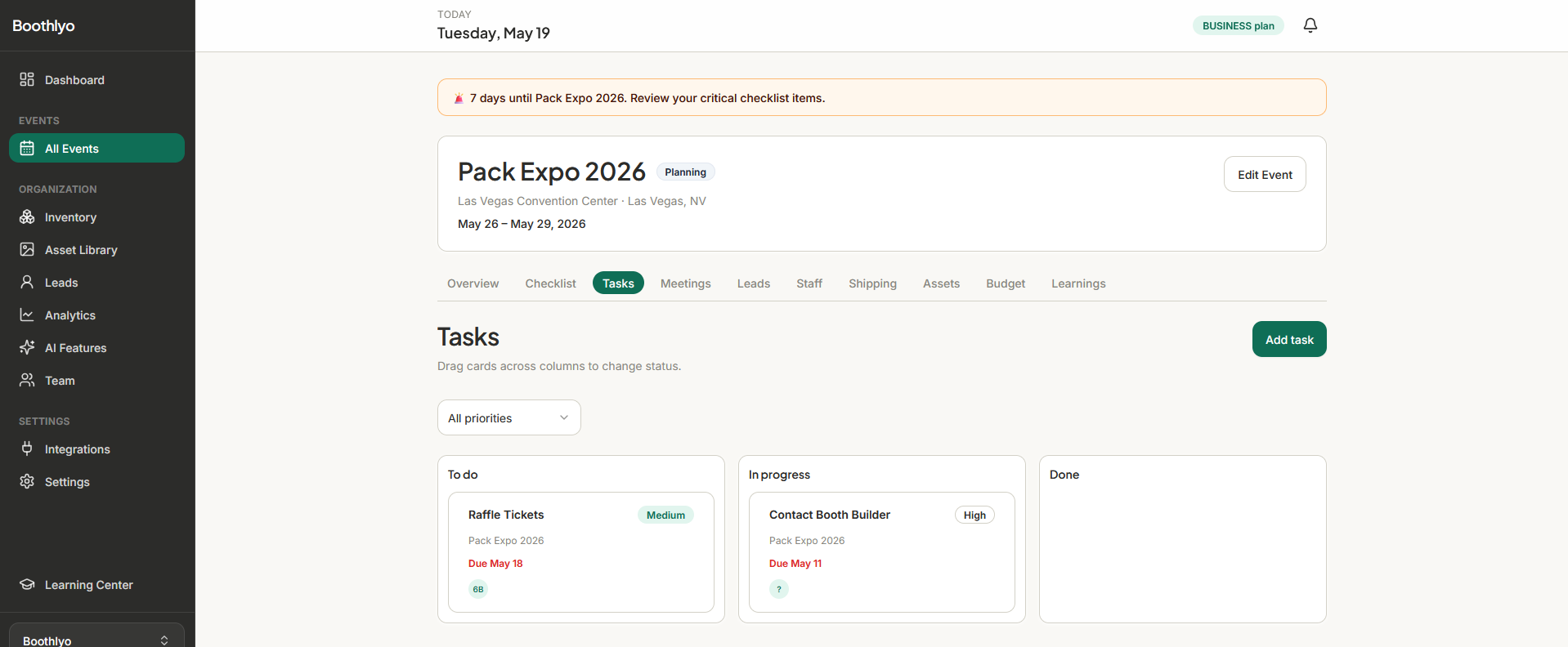Screen dimensions: 1568x647
Task: Click the 'Done' column header
Action: (x=1064, y=475)
